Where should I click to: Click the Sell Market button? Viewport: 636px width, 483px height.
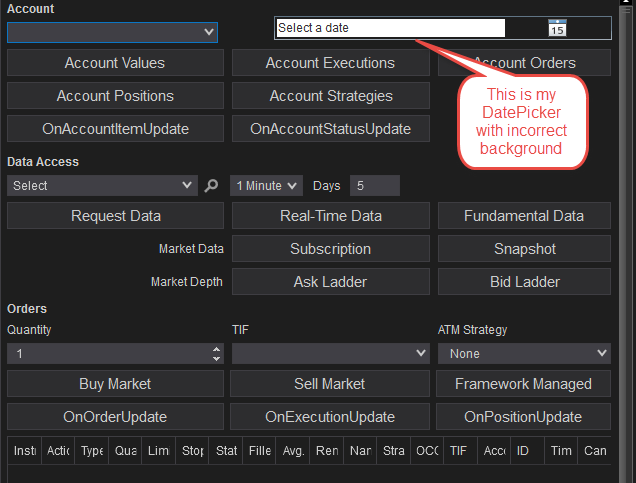(330, 384)
